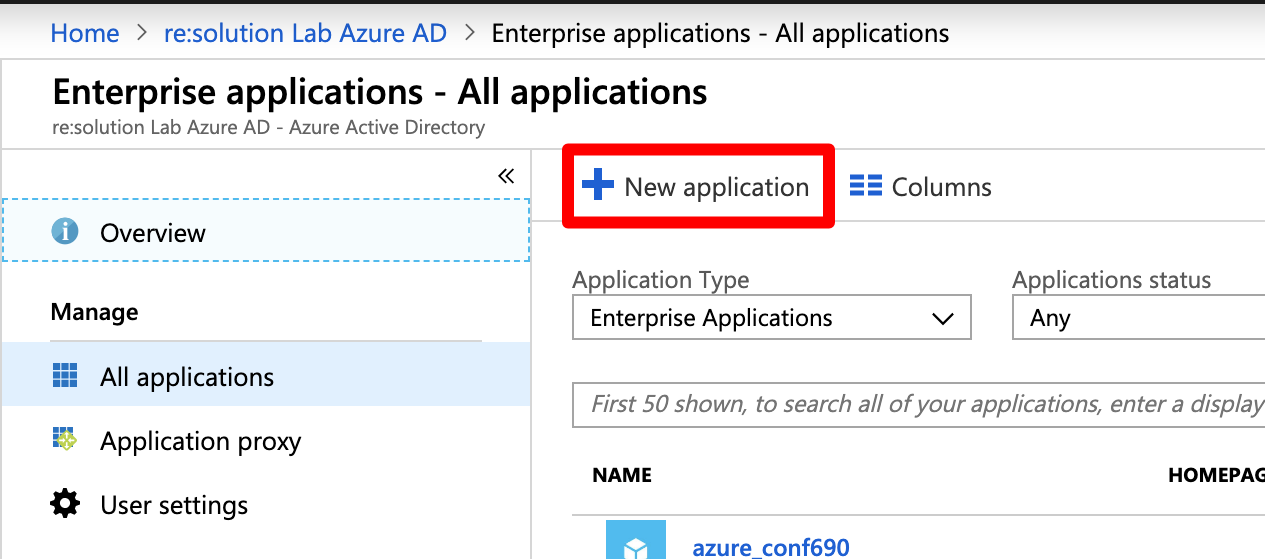Click the azure_conf690 application cube icon
1265x559 pixels.
[635, 542]
